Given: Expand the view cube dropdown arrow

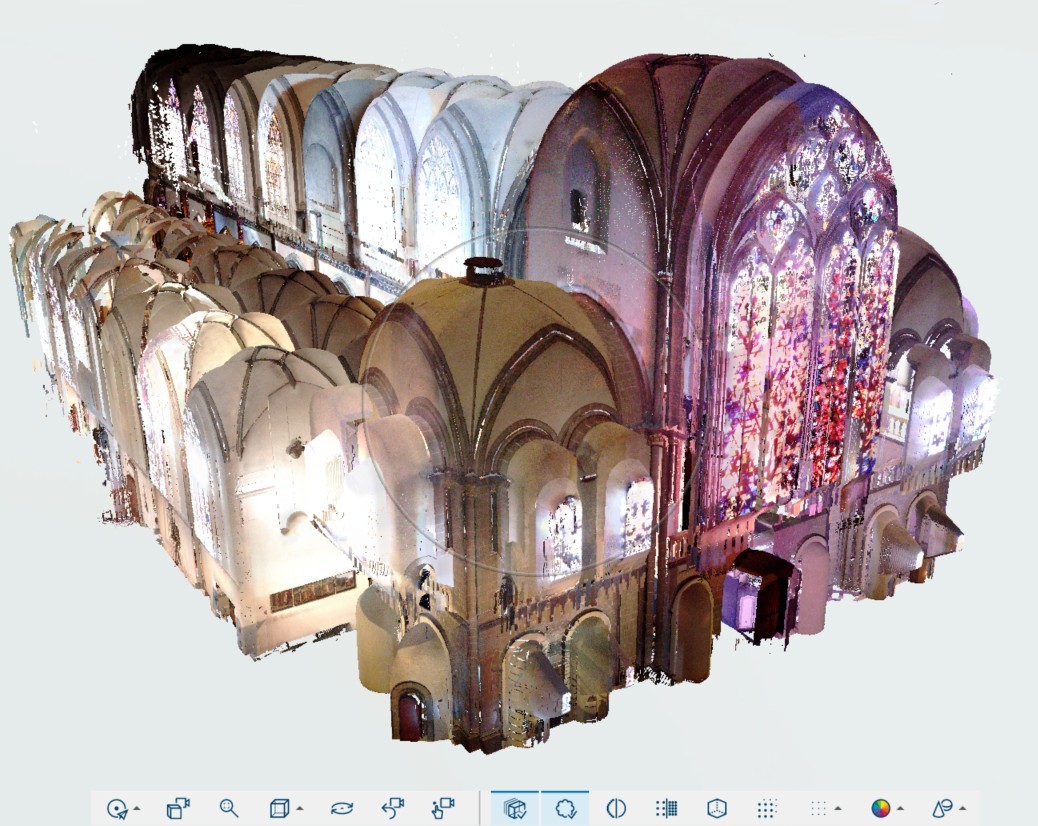Looking at the screenshot, I should [299, 808].
